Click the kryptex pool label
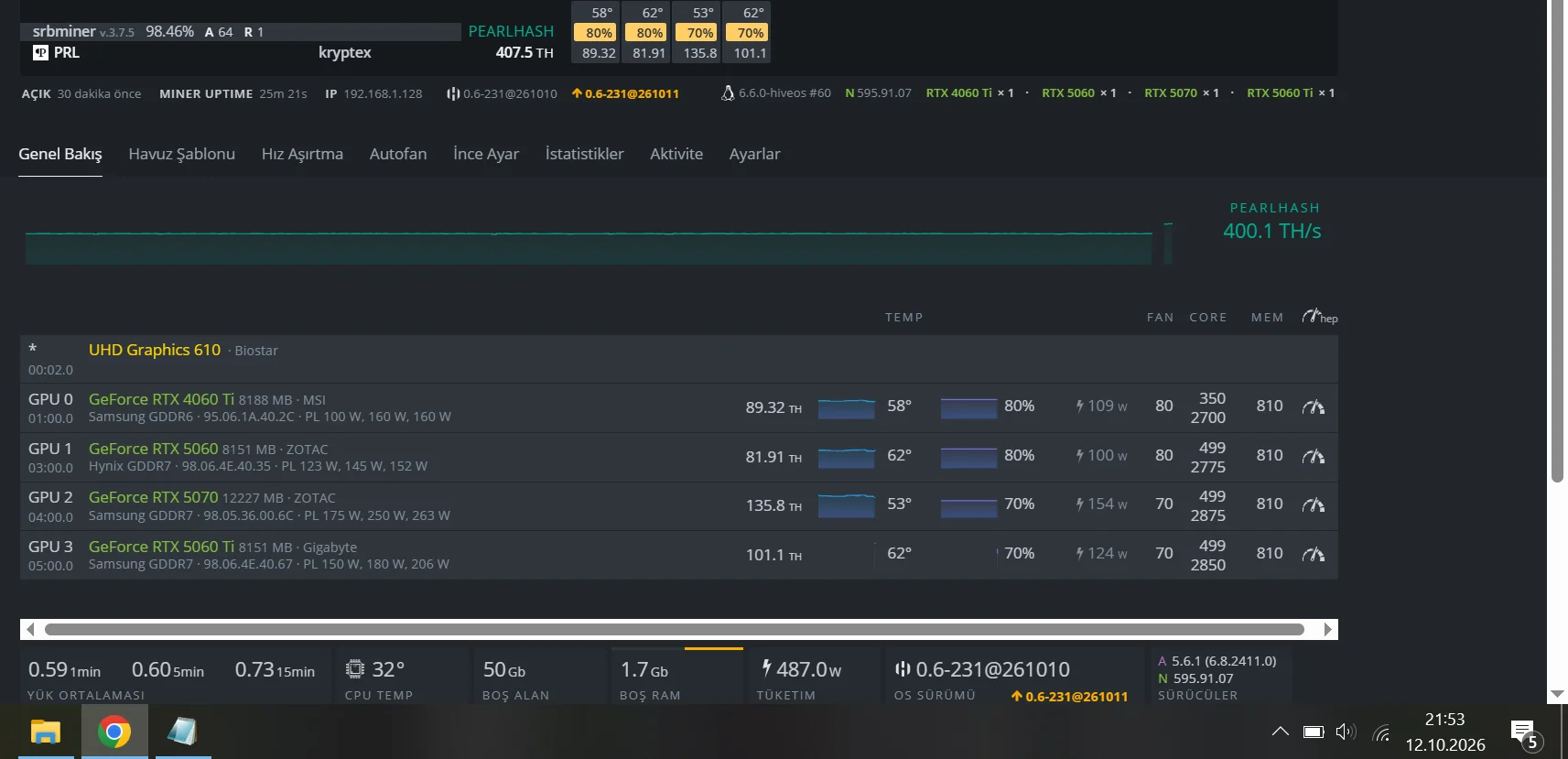The image size is (1568, 759). coord(345,52)
